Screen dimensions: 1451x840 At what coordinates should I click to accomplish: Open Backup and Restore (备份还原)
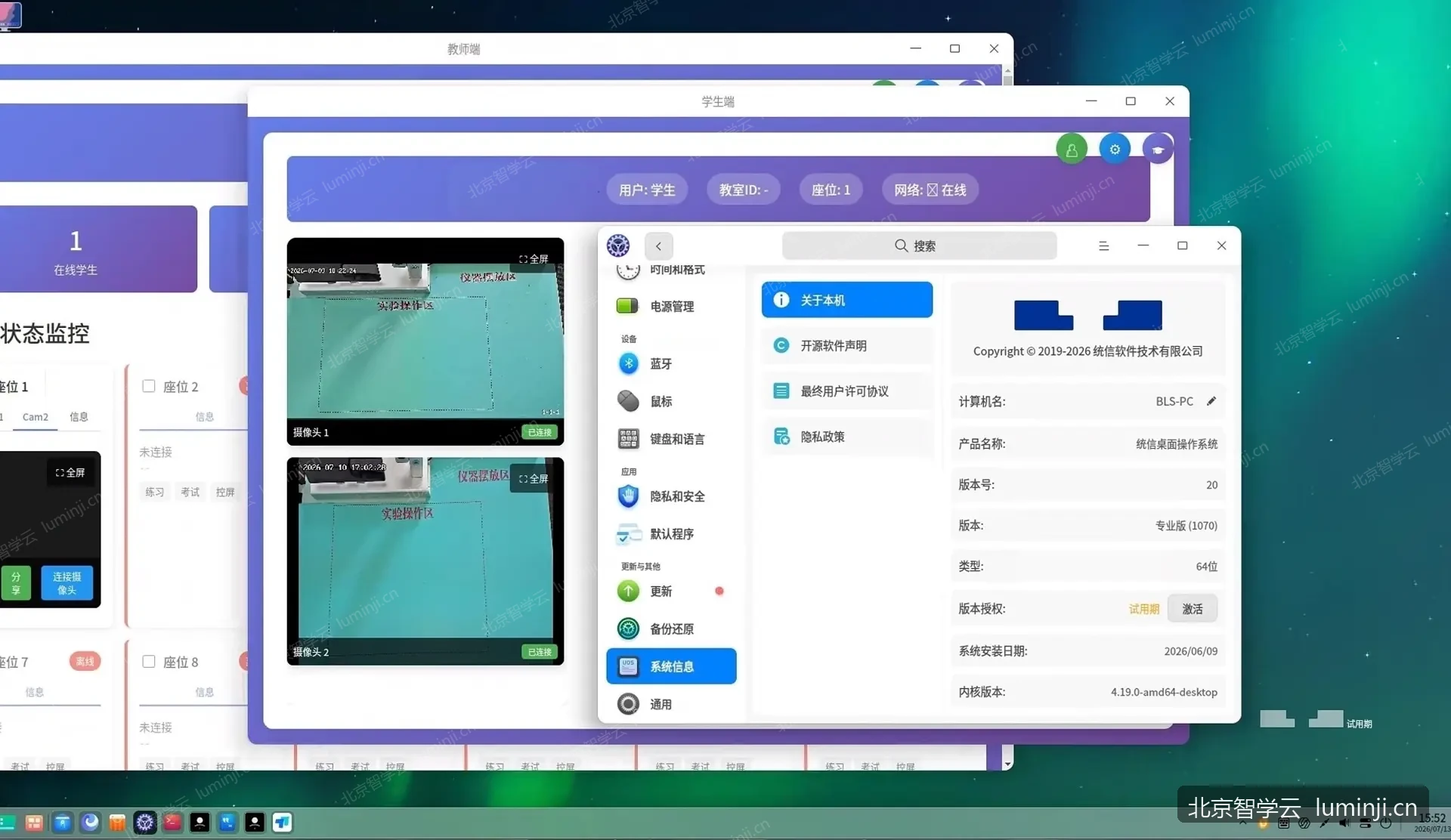(671, 629)
